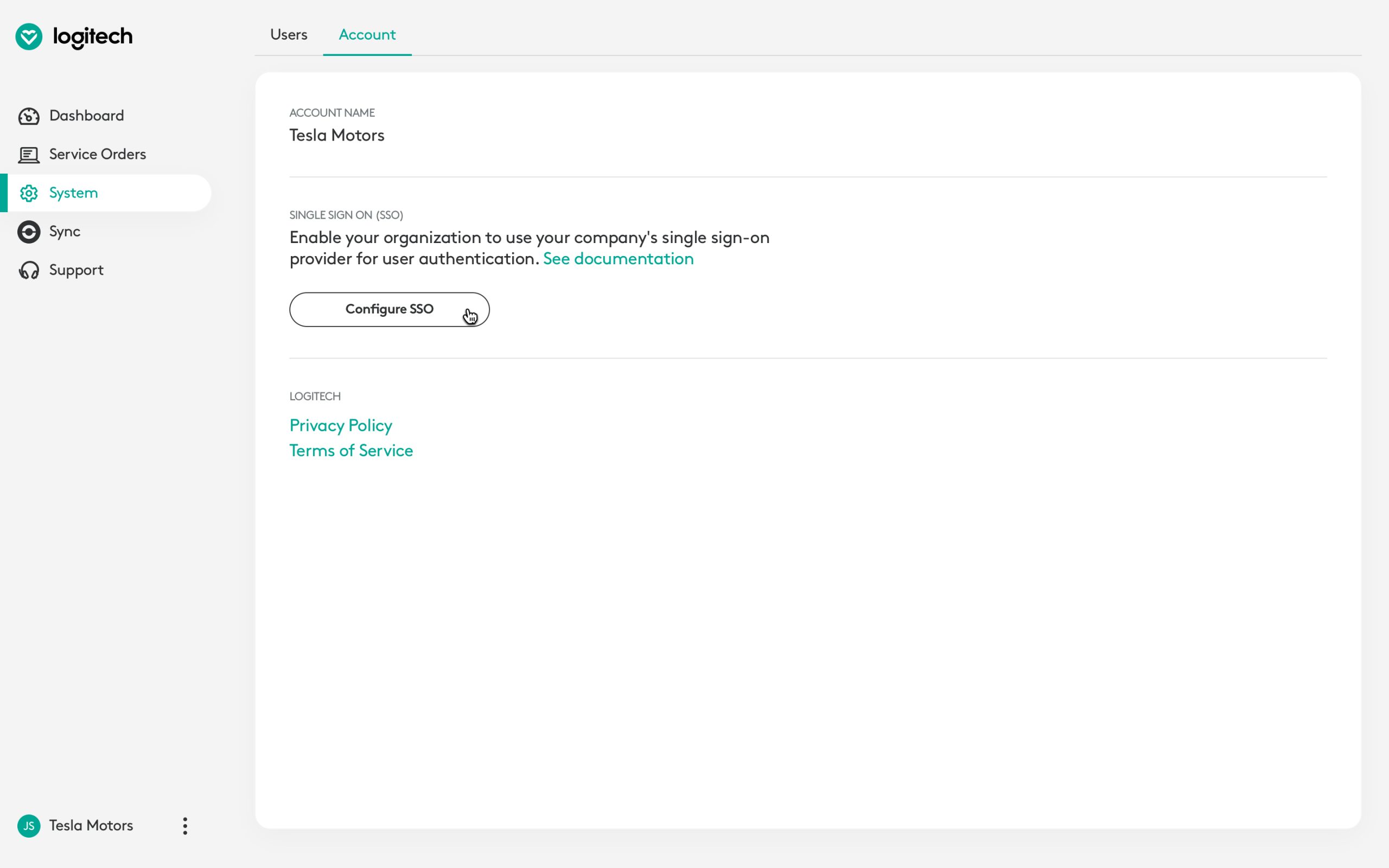Click the Logitech heart logo icon
Screen dimensions: 1389x868
coord(29,37)
